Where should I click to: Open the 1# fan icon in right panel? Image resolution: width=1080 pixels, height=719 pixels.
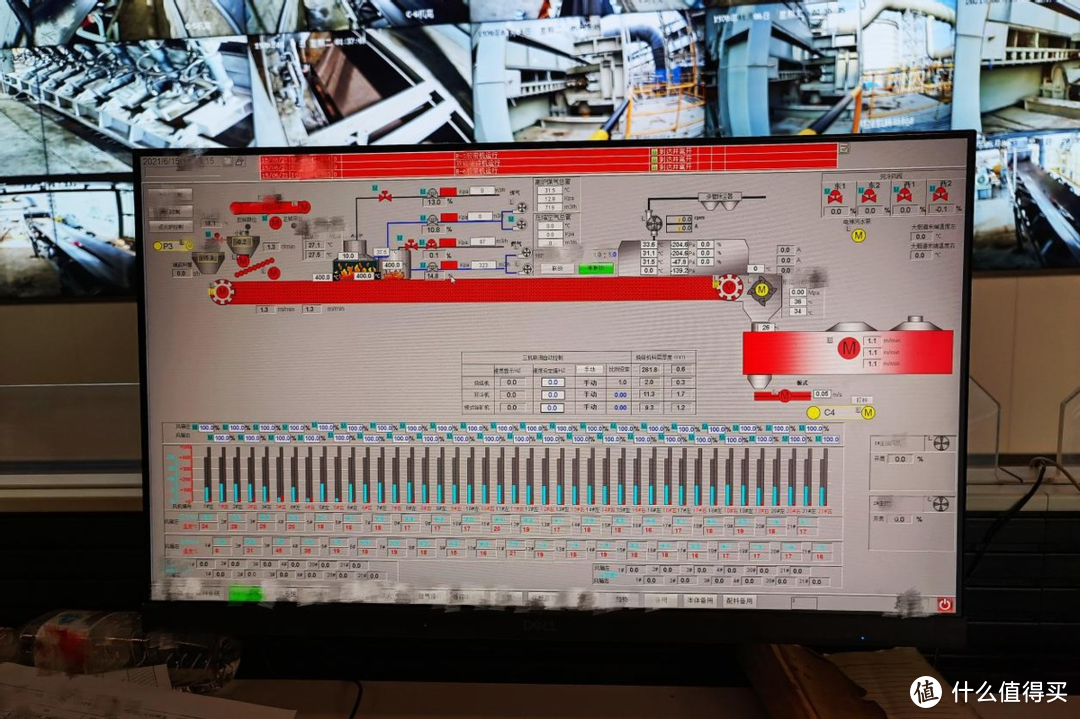point(940,444)
